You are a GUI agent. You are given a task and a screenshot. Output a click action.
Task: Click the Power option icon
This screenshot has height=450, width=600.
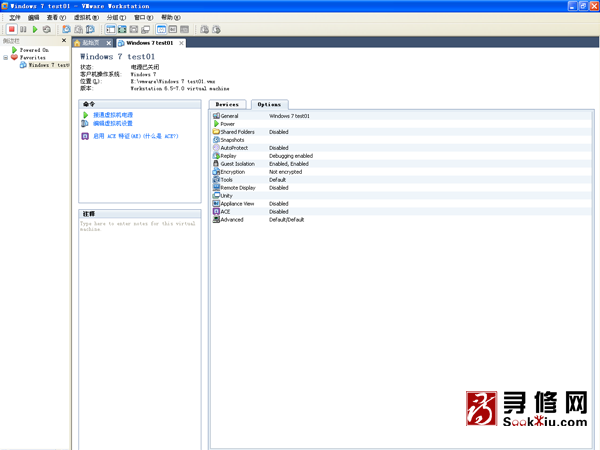coord(216,124)
